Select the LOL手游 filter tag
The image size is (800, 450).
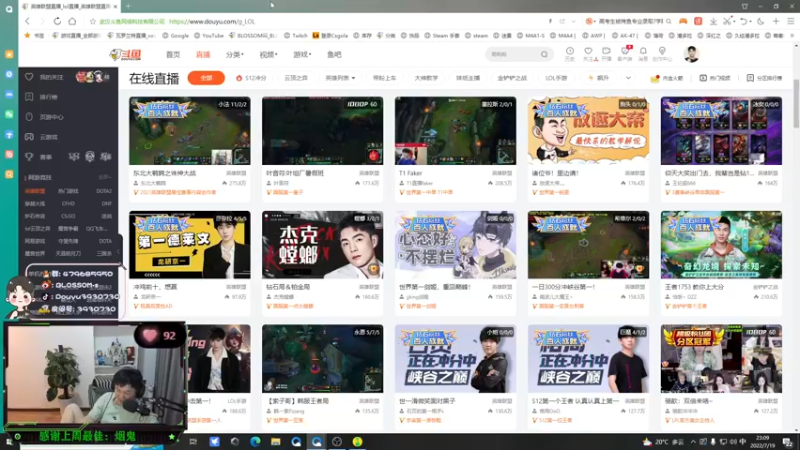coord(556,78)
